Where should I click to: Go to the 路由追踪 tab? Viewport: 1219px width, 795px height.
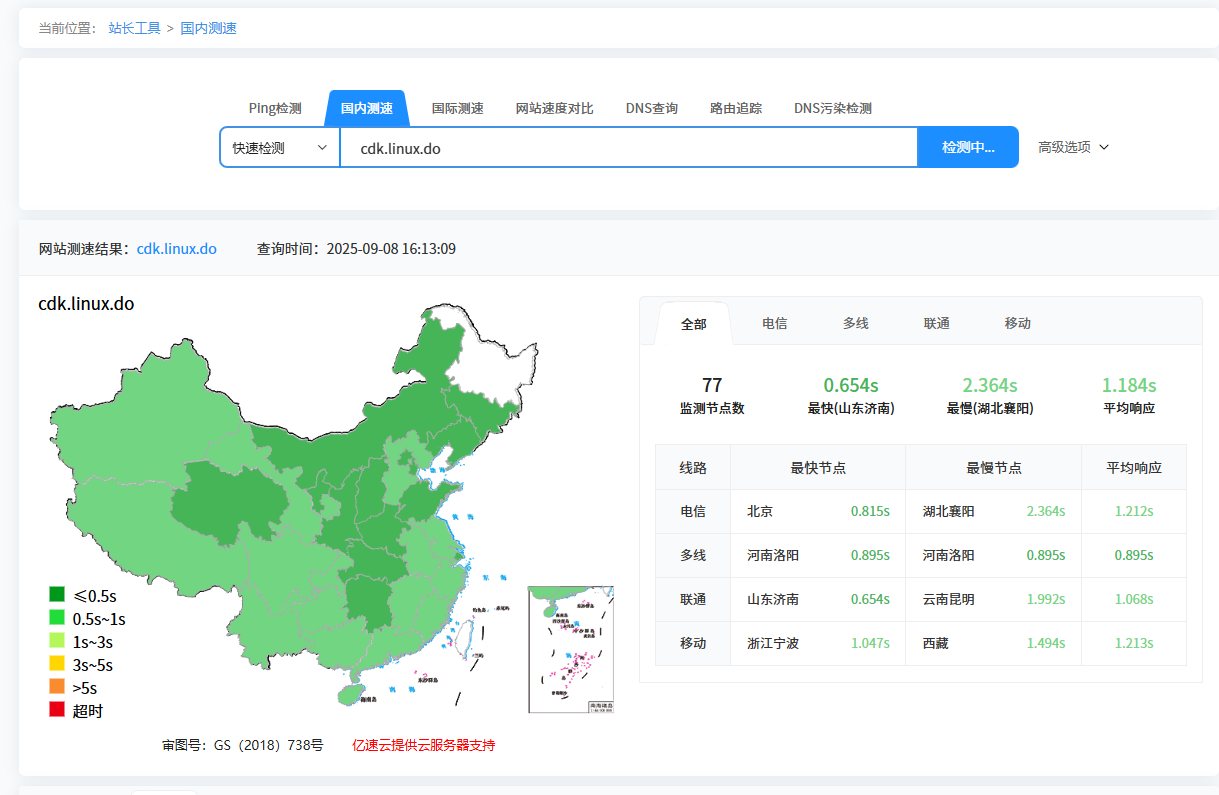[x=736, y=108]
